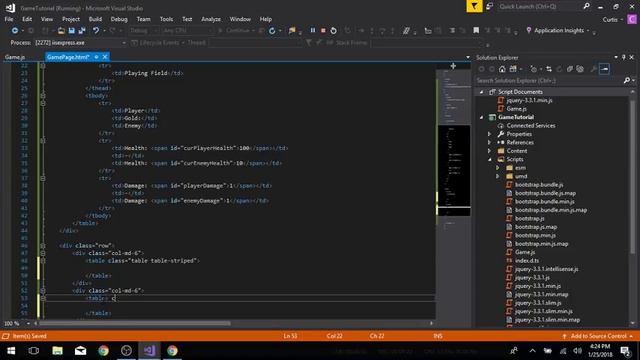640x360 pixels.
Task: Expand the esm folder
Action: [x=498, y=168]
